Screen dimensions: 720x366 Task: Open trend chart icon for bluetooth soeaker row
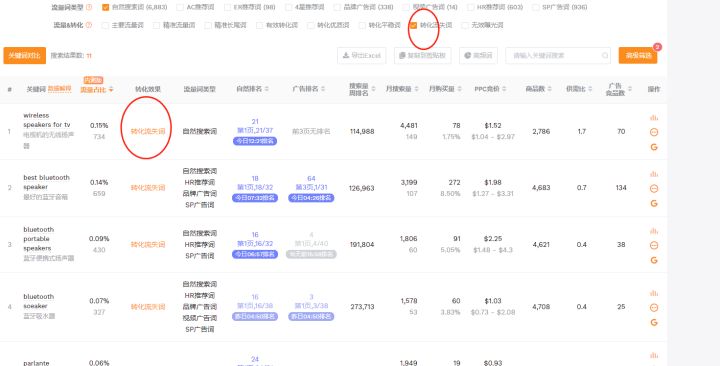(x=654, y=293)
